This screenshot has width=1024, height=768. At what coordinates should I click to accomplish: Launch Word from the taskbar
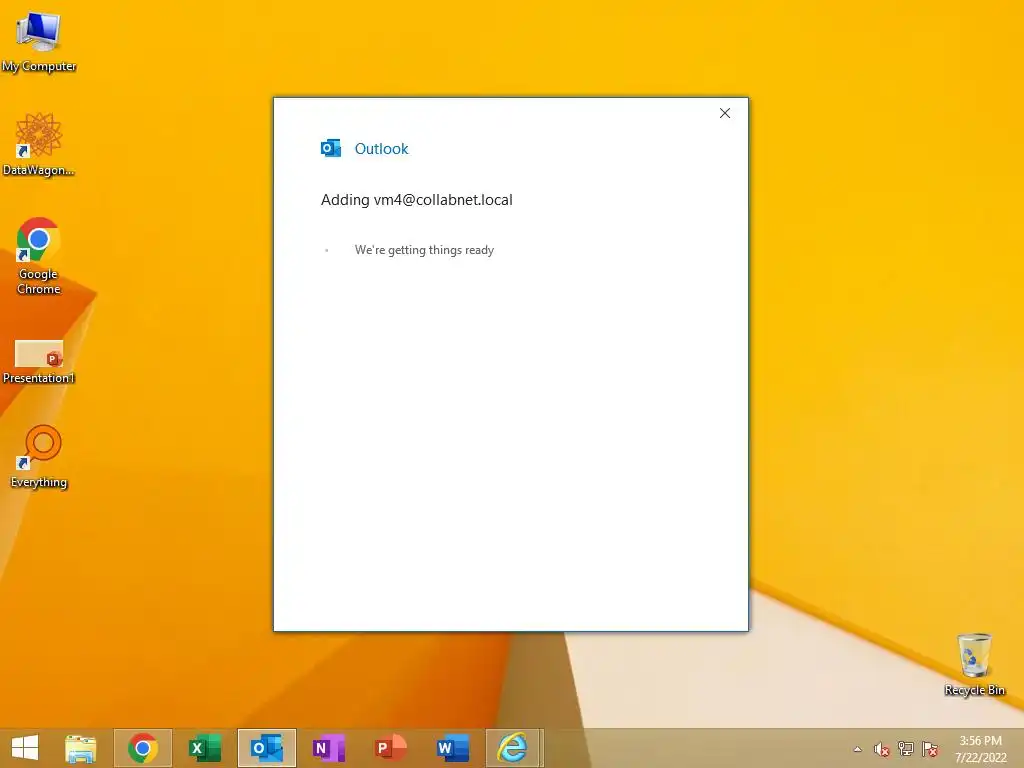[453, 748]
